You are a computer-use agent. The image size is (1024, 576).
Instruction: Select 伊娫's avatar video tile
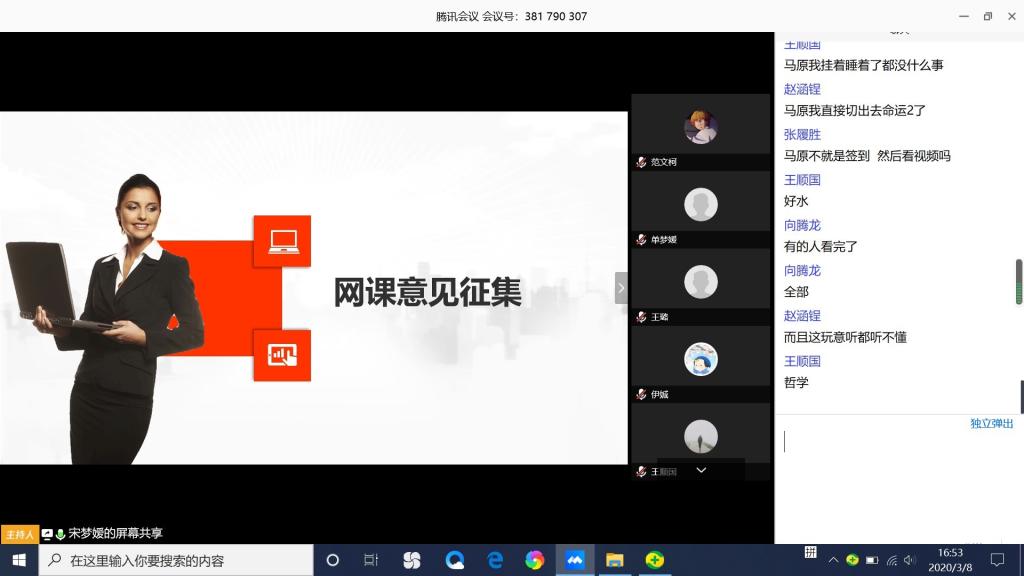pyautogui.click(x=700, y=358)
